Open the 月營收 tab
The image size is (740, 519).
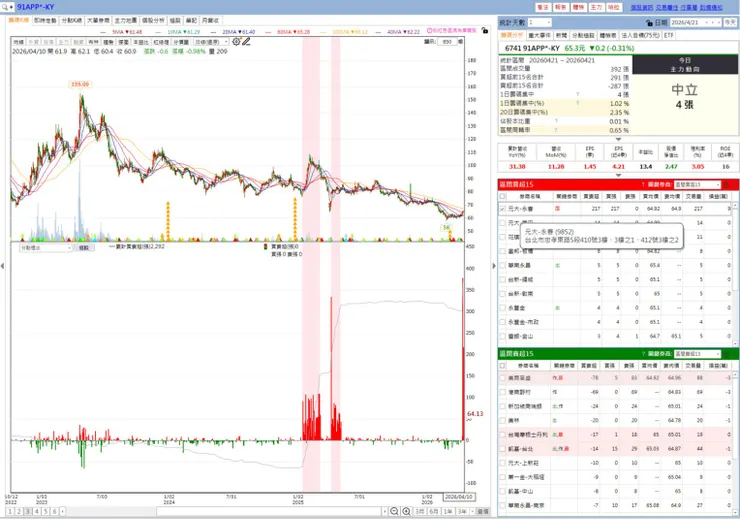pyautogui.click(x=210, y=20)
